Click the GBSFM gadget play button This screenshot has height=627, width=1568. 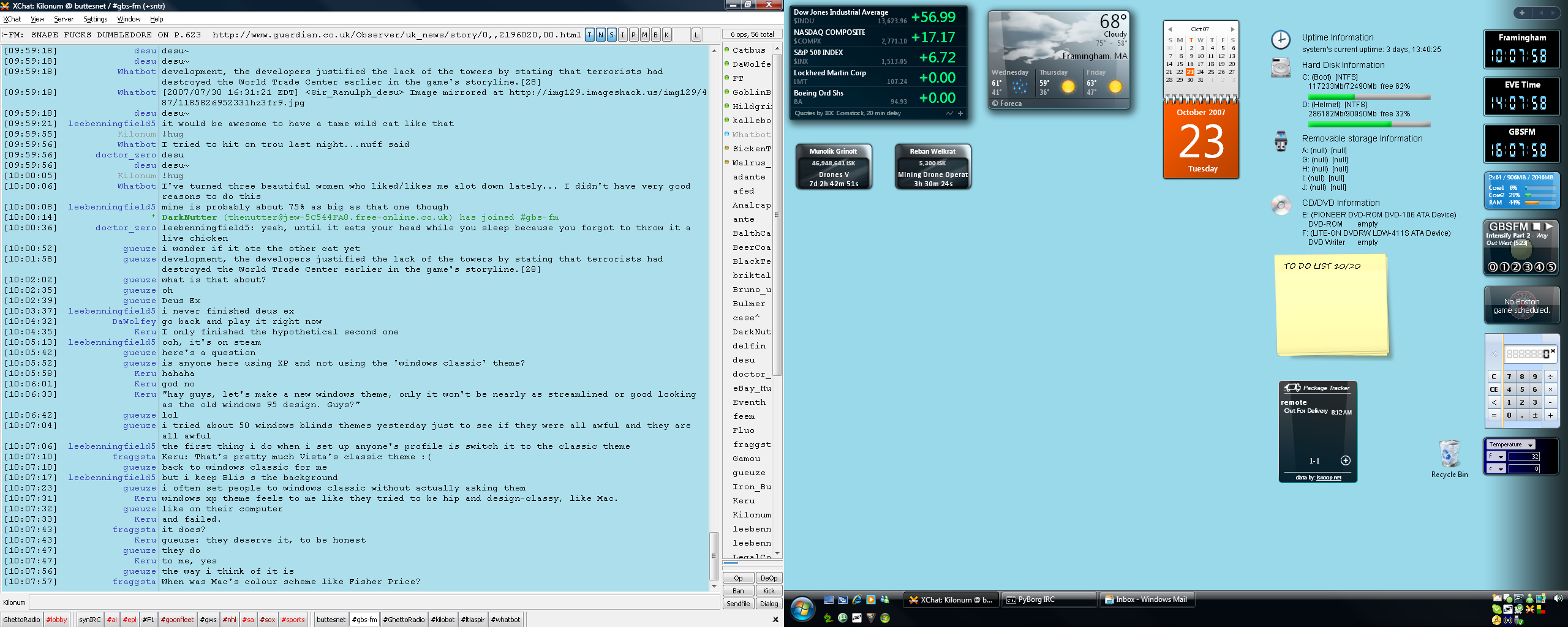(1548, 227)
